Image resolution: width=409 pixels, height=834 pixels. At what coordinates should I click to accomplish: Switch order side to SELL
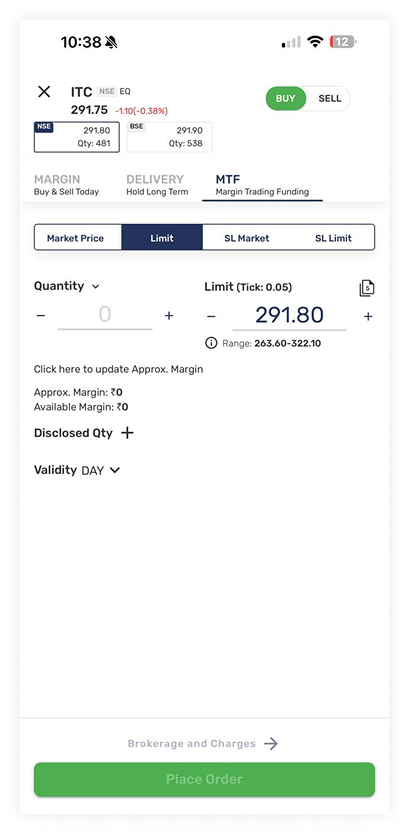pyautogui.click(x=330, y=98)
